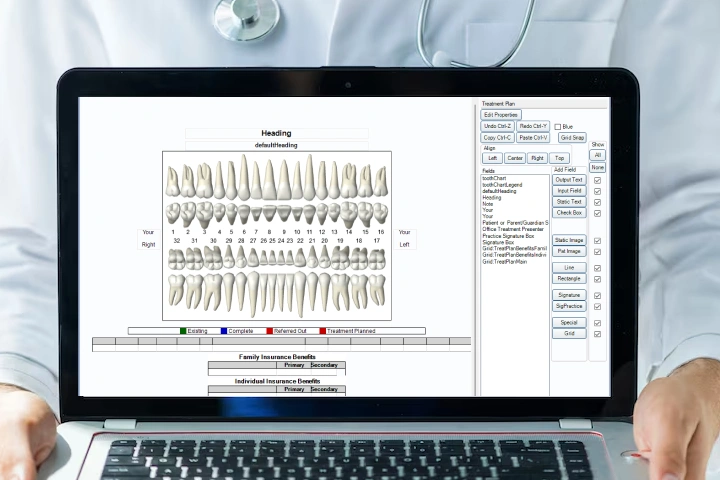Select toothChartLegend in the Fields list
This screenshot has width=720, height=480.
pos(503,185)
